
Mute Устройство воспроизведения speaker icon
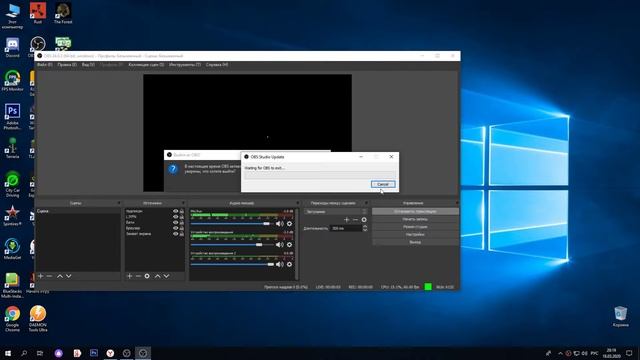pyautogui.click(x=280, y=244)
